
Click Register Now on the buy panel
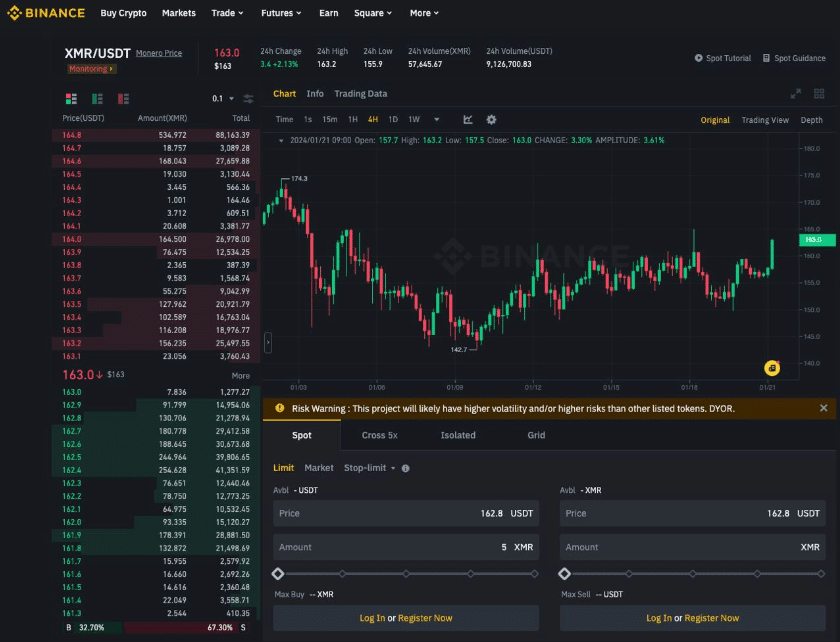[x=425, y=618]
